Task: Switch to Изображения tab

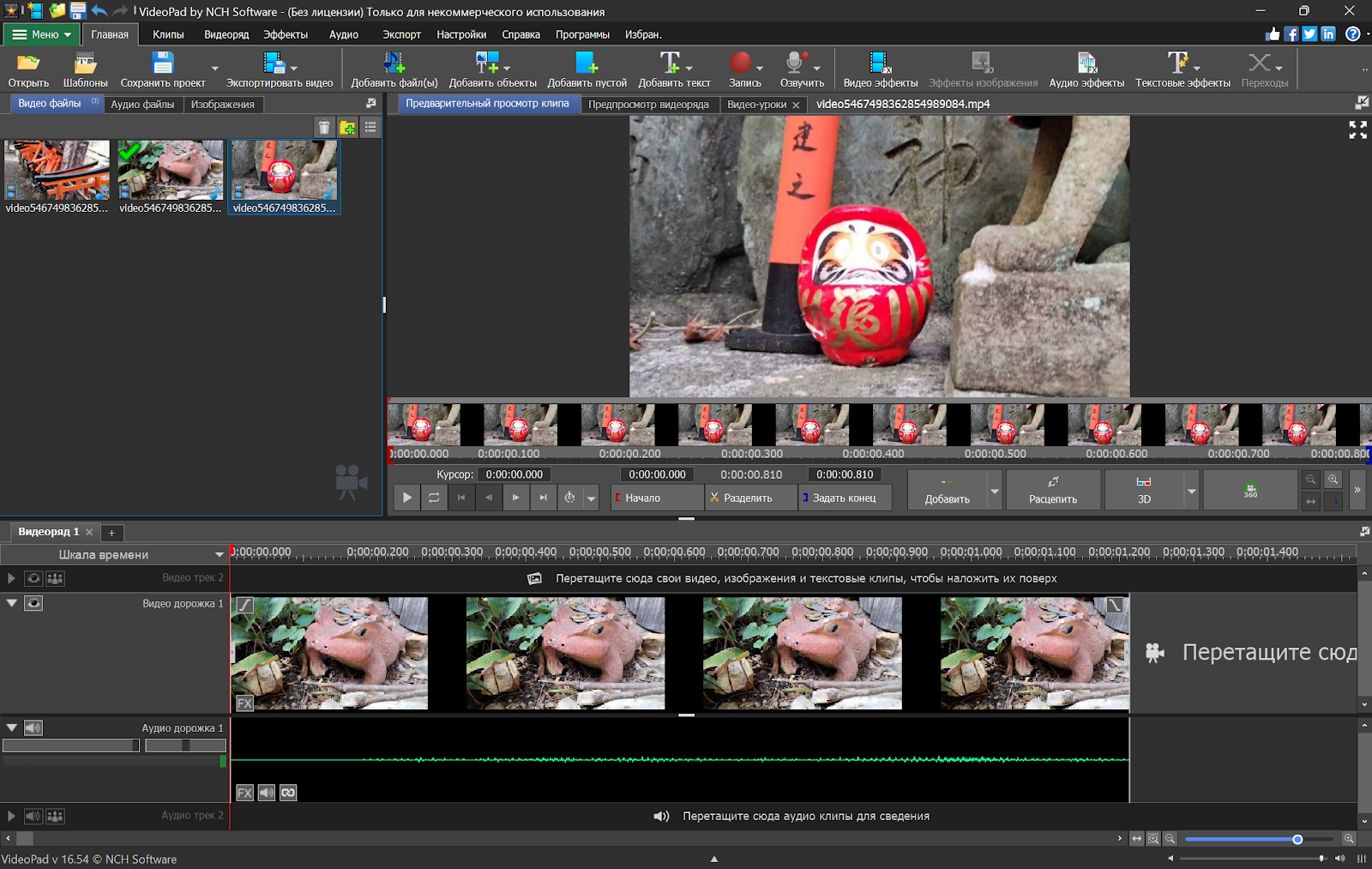Action: click(x=223, y=104)
